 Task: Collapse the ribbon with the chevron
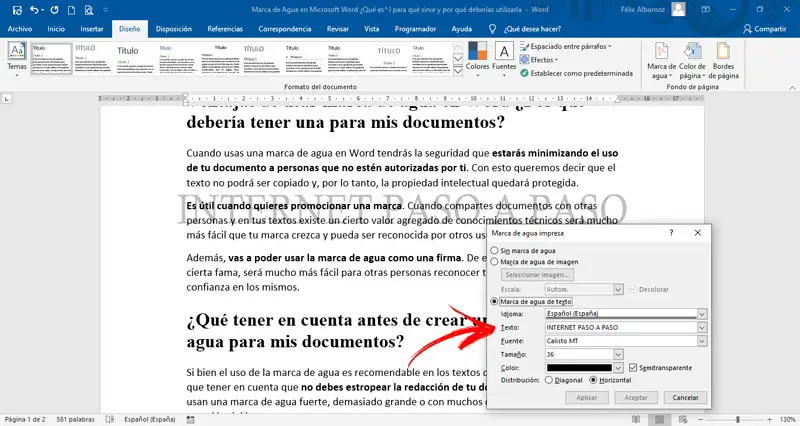point(792,88)
